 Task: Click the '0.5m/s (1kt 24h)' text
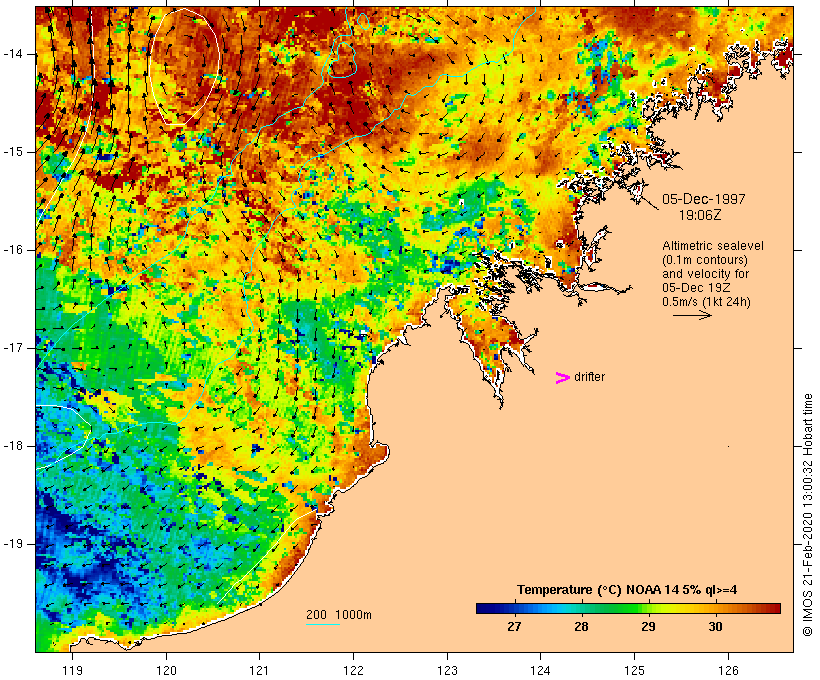click(706, 302)
